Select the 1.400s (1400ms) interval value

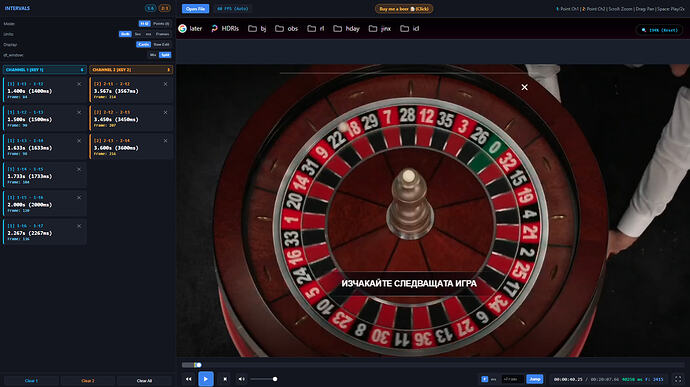[29, 91]
